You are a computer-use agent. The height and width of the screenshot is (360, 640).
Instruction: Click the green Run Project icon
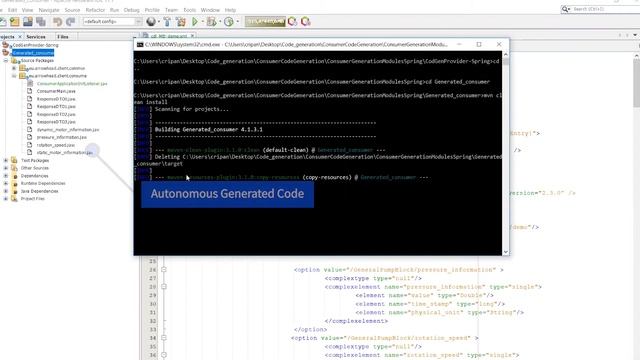195,22
